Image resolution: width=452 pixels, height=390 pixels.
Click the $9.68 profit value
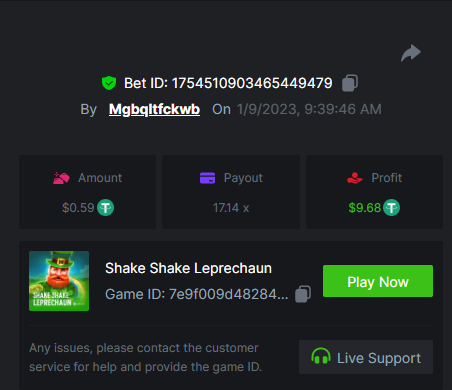point(365,208)
